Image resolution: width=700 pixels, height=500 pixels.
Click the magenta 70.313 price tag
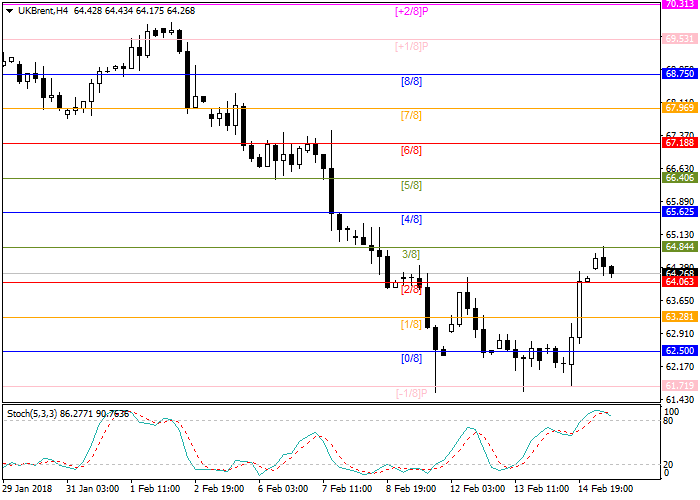tap(679, 4)
